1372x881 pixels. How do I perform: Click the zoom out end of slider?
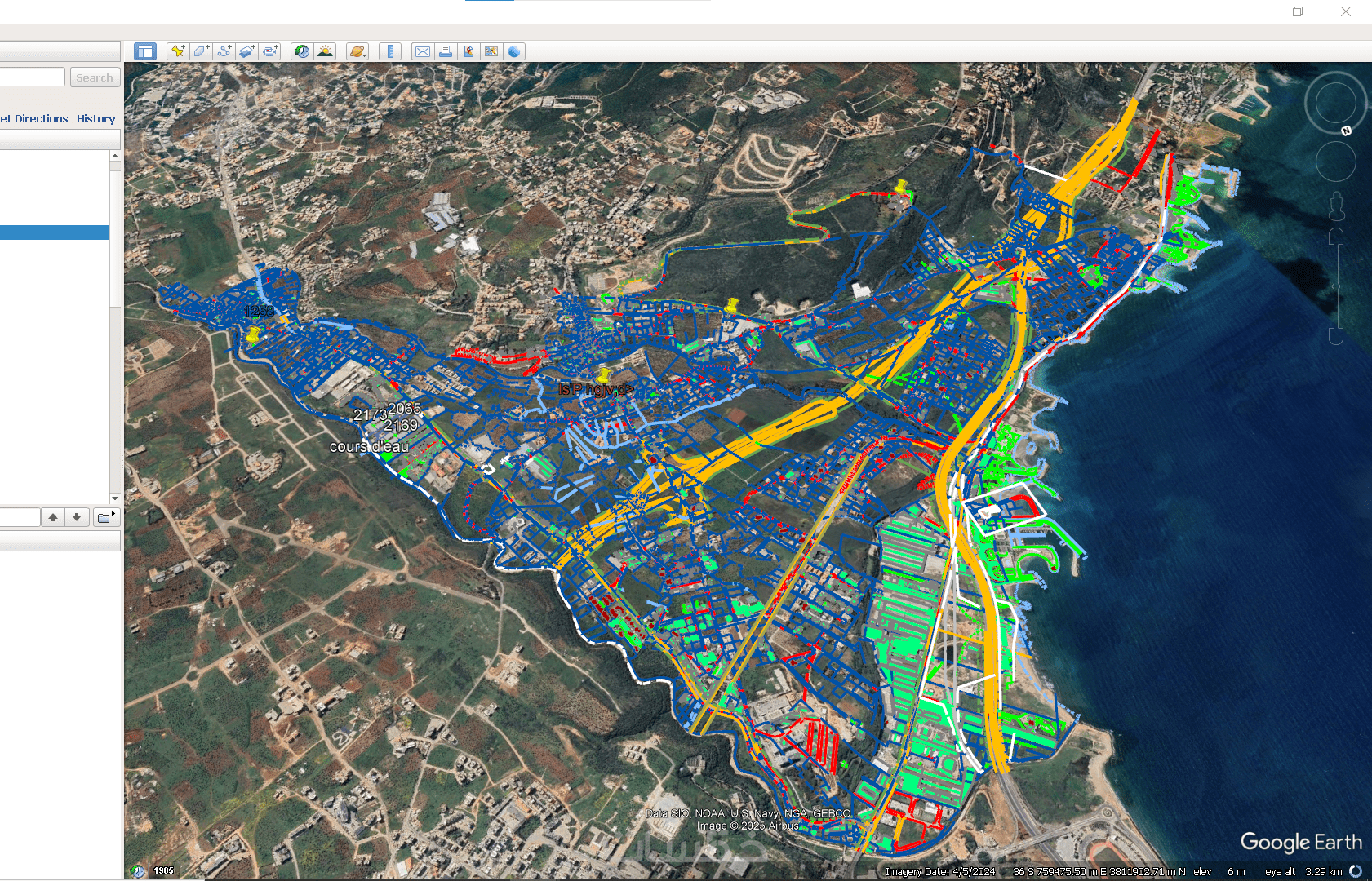[x=1336, y=336]
